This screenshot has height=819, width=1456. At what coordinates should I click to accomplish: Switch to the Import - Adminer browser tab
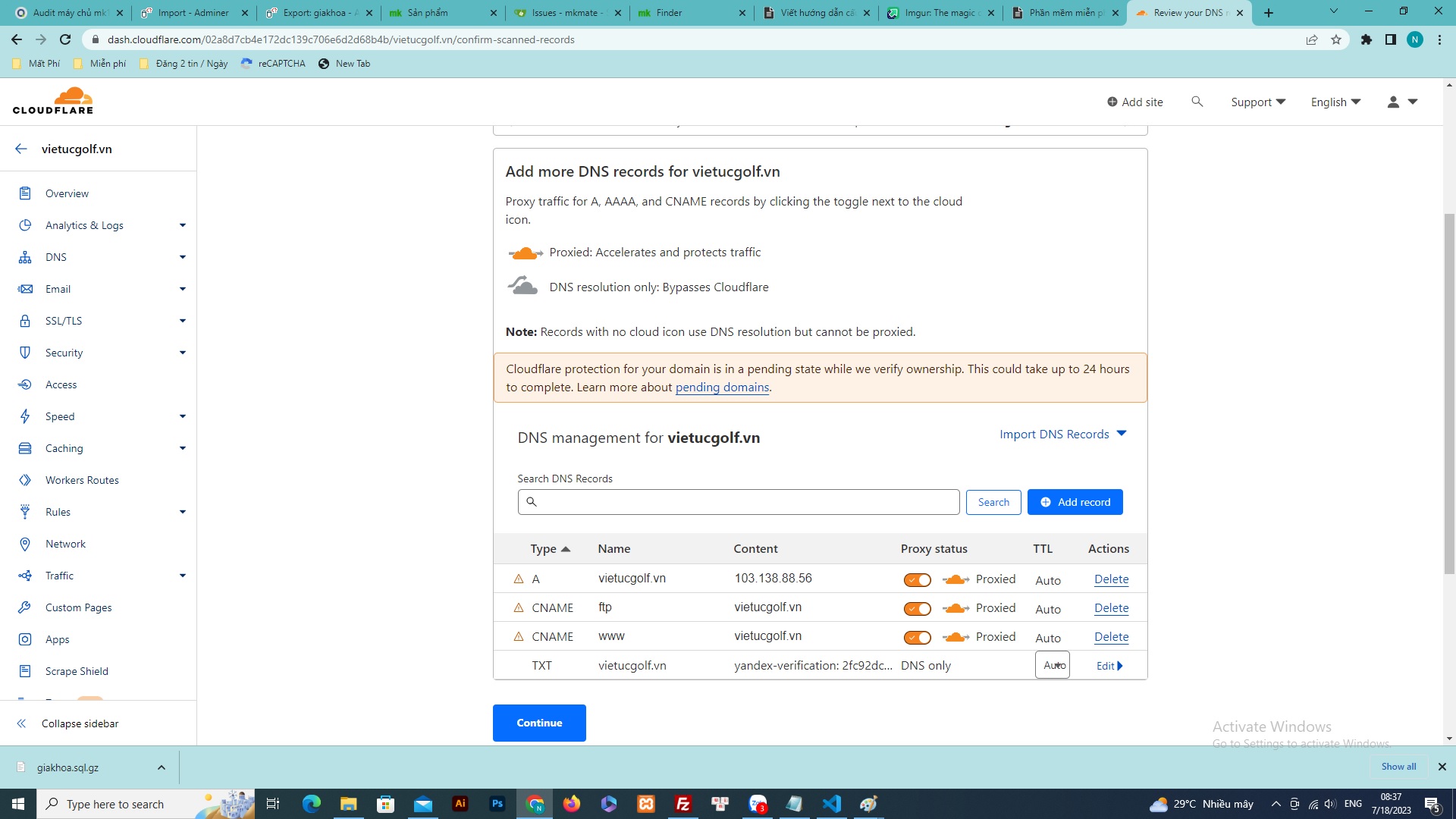pyautogui.click(x=193, y=13)
